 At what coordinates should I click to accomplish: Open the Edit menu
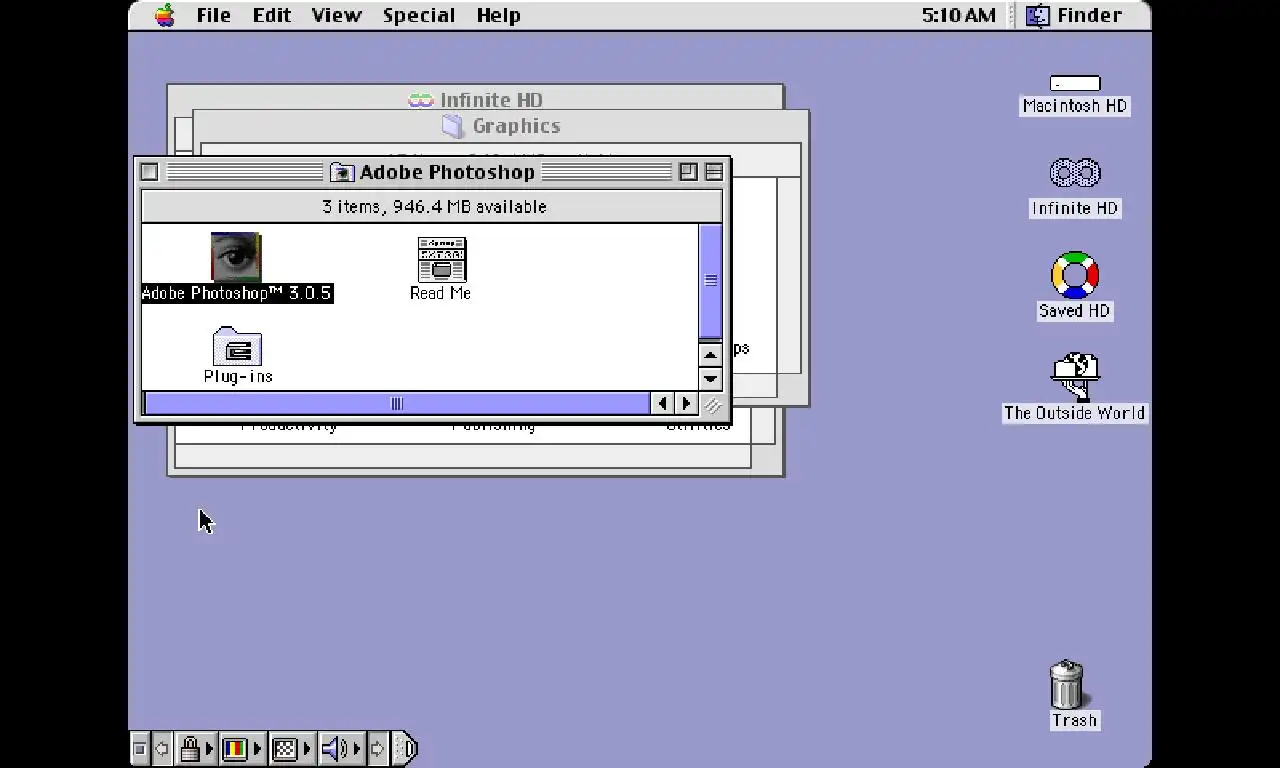tap(271, 15)
